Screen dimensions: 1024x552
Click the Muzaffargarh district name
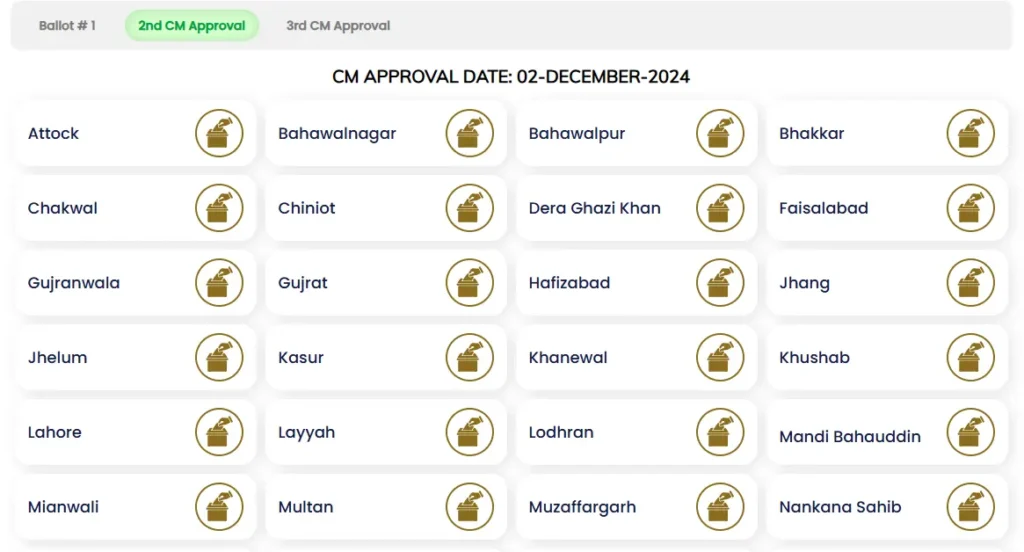click(x=582, y=507)
